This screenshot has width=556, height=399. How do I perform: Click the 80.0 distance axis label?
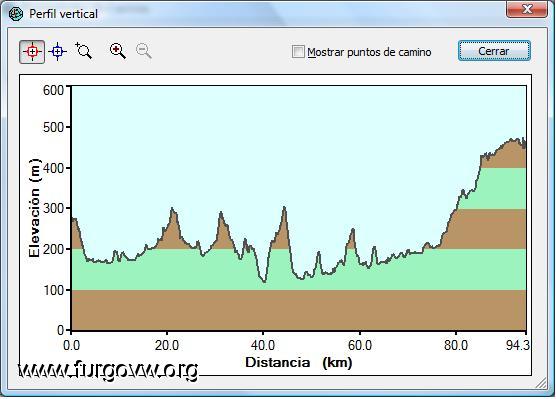coord(456,345)
